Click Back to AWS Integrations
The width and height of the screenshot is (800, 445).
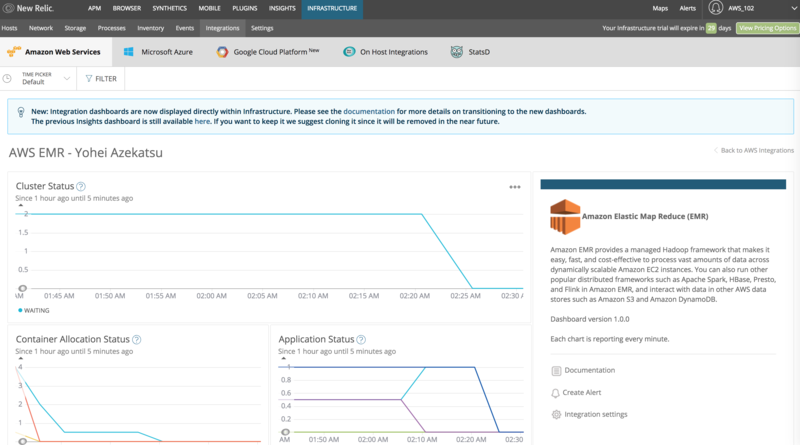coord(754,151)
